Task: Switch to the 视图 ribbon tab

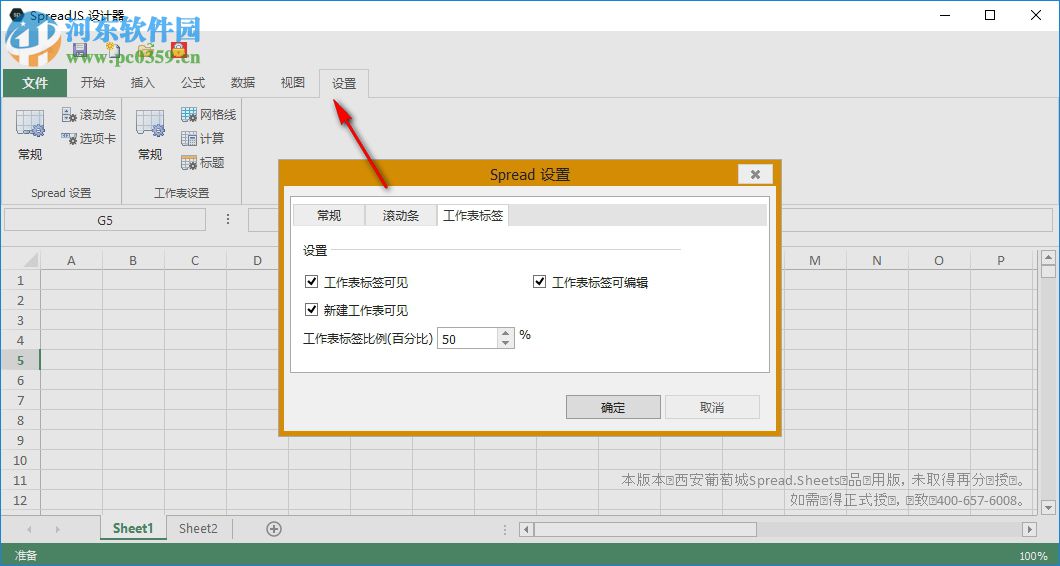Action: pyautogui.click(x=293, y=82)
